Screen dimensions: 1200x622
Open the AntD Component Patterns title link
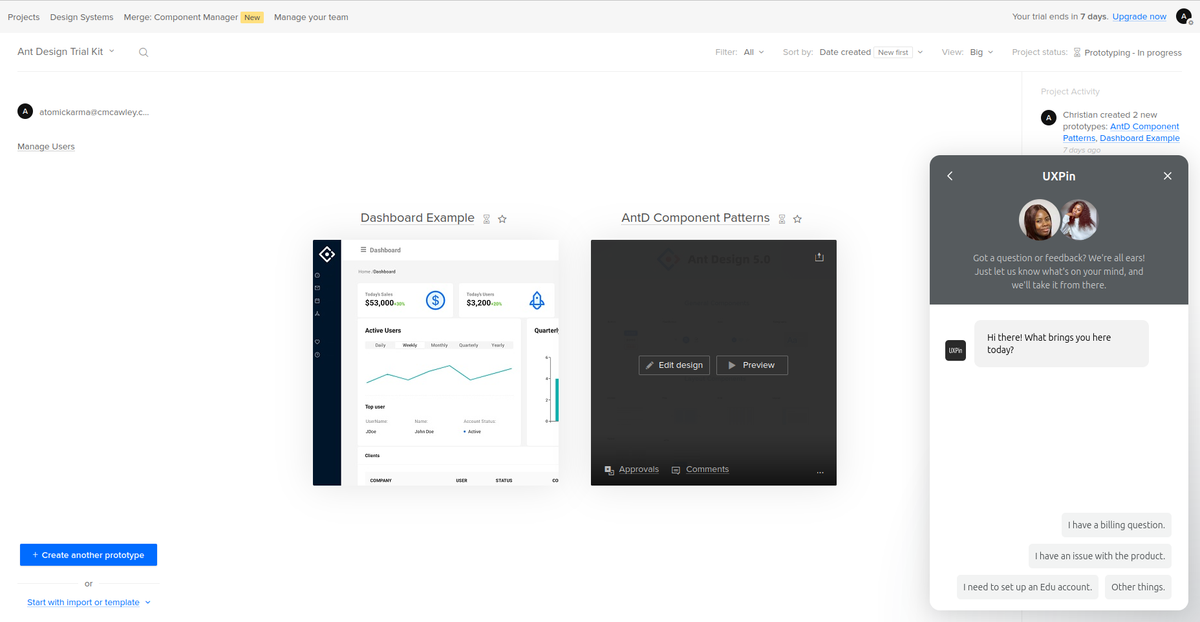coord(695,218)
